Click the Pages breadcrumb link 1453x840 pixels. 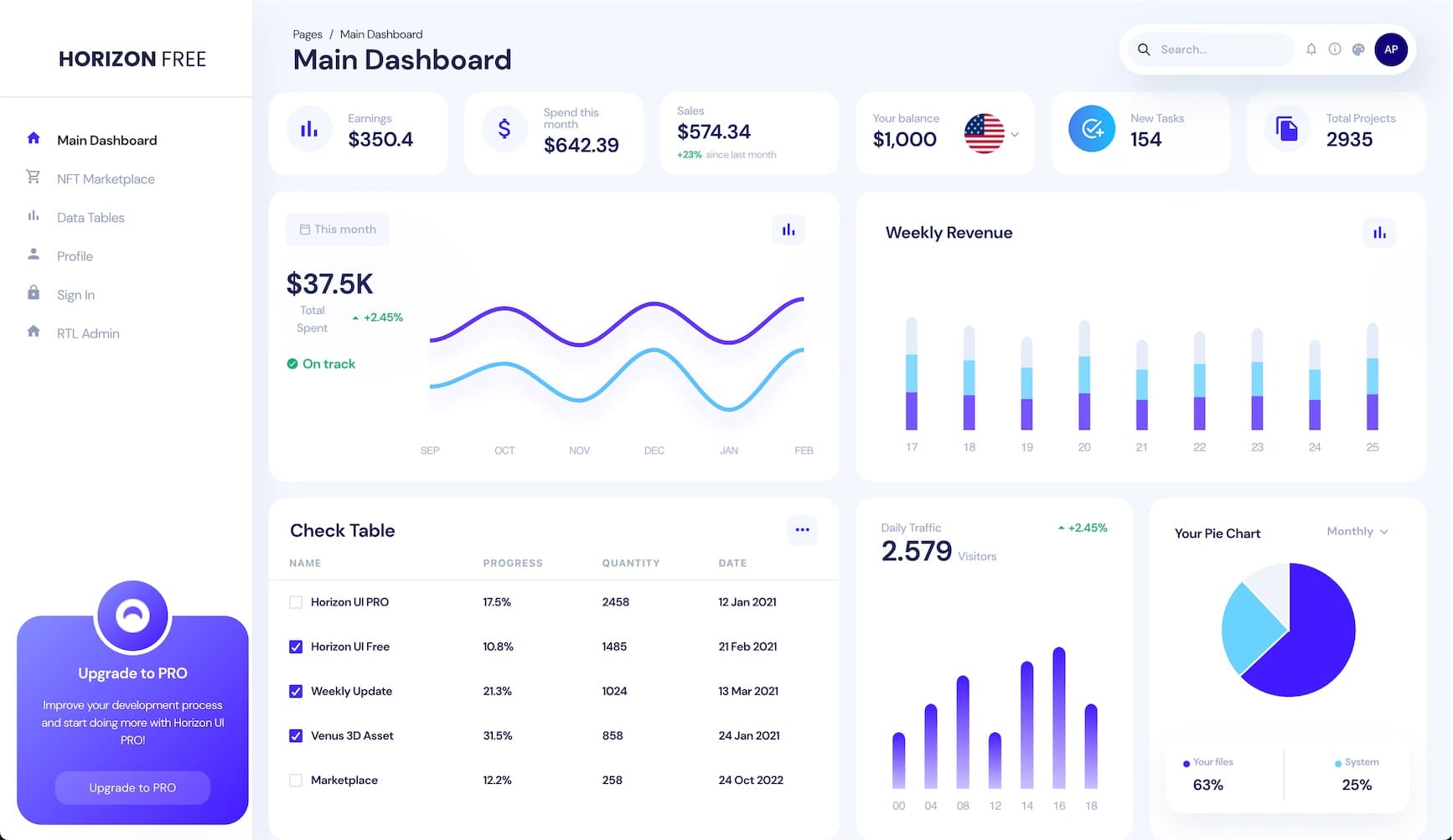(x=307, y=34)
